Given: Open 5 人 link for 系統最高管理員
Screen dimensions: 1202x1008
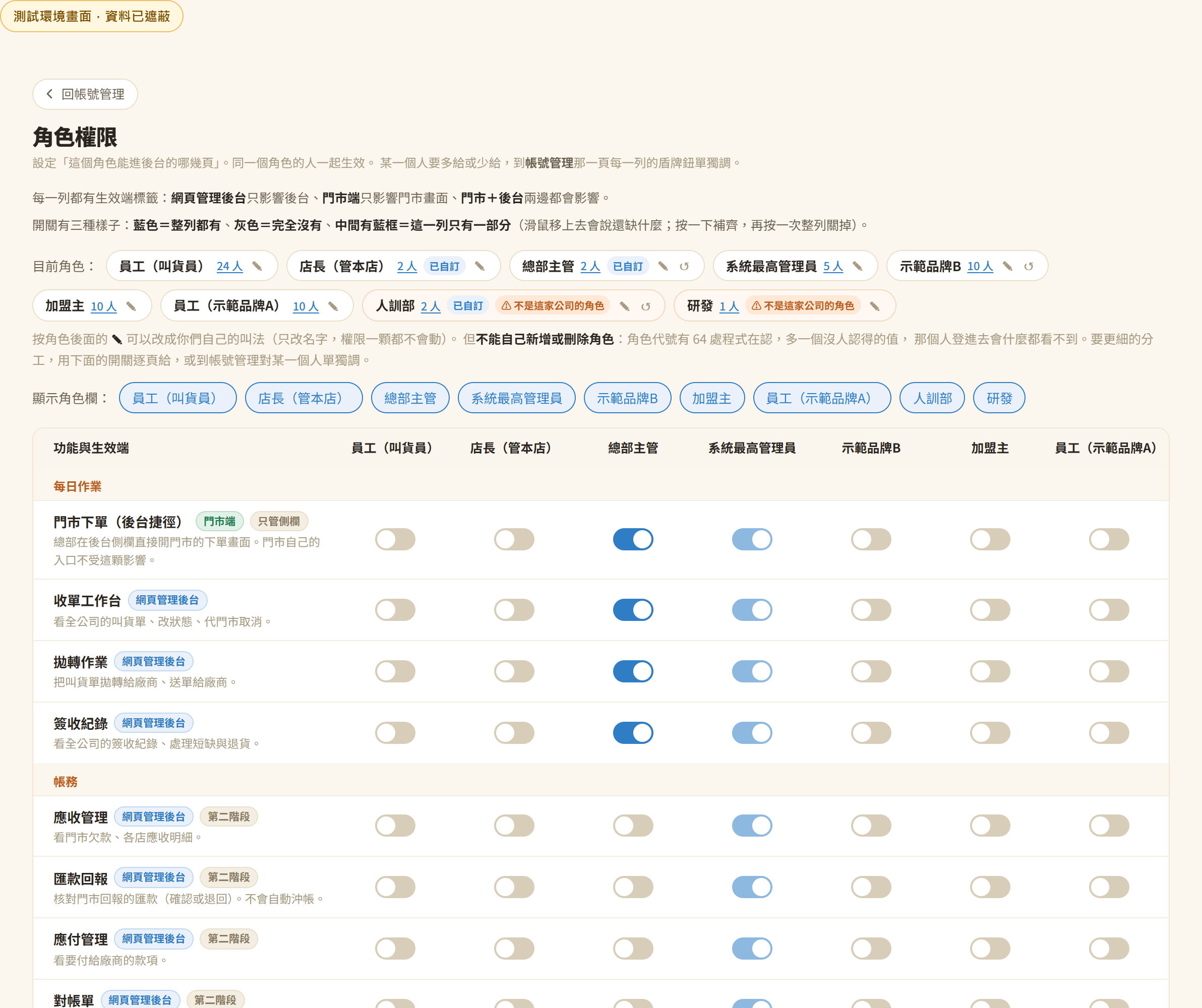Looking at the screenshot, I should pos(833,267).
